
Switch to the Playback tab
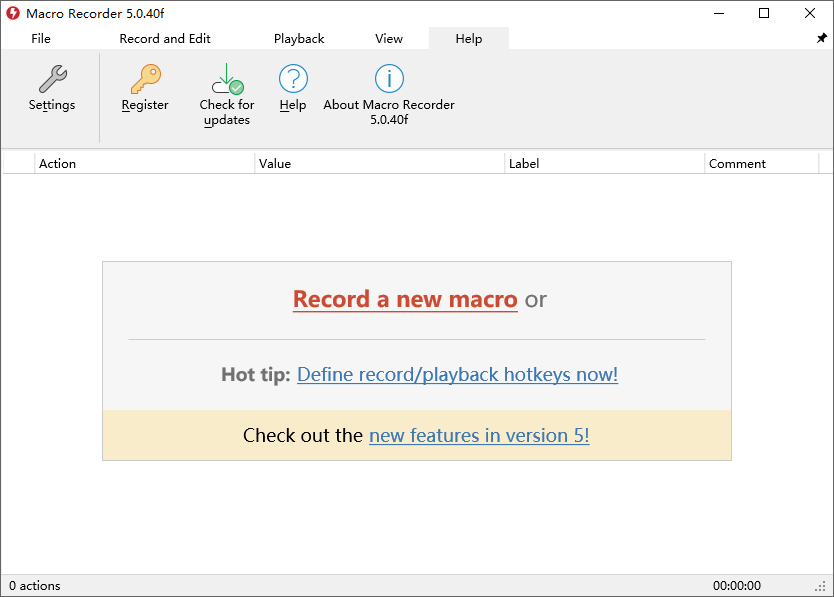(x=299, y=39)
